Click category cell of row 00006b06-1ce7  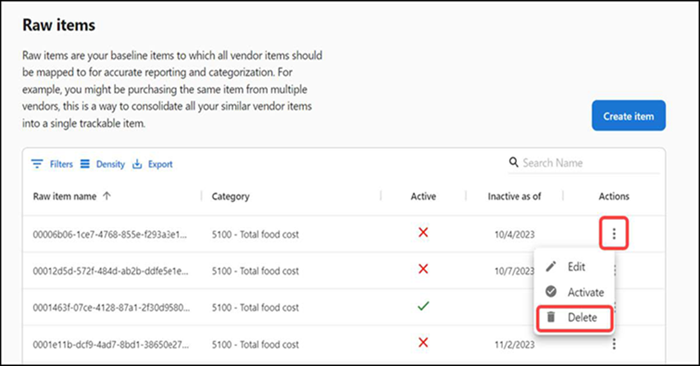(255, 234)
